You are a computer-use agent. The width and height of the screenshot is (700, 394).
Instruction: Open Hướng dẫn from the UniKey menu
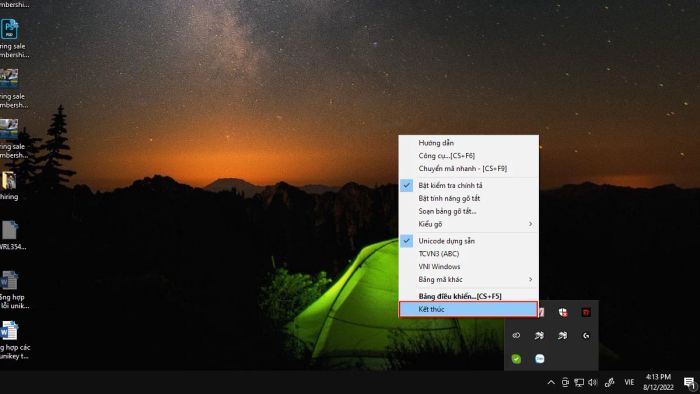tap(468, 143)
